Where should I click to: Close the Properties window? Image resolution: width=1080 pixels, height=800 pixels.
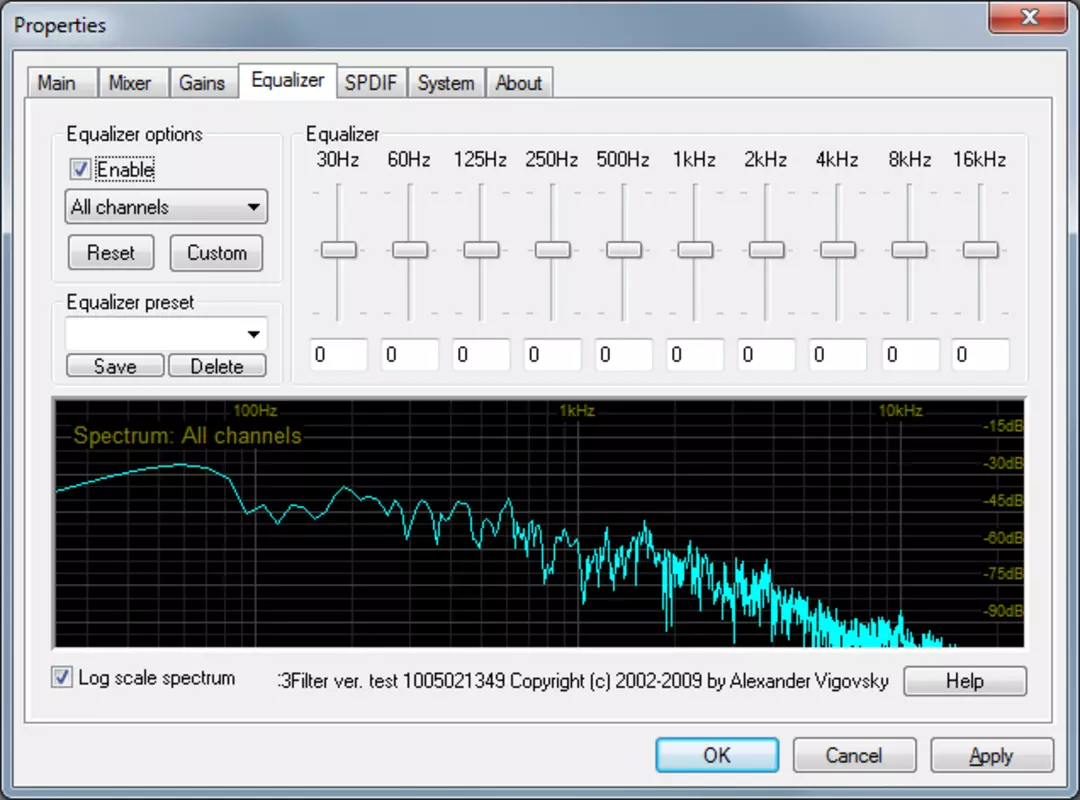point(1028,17)
